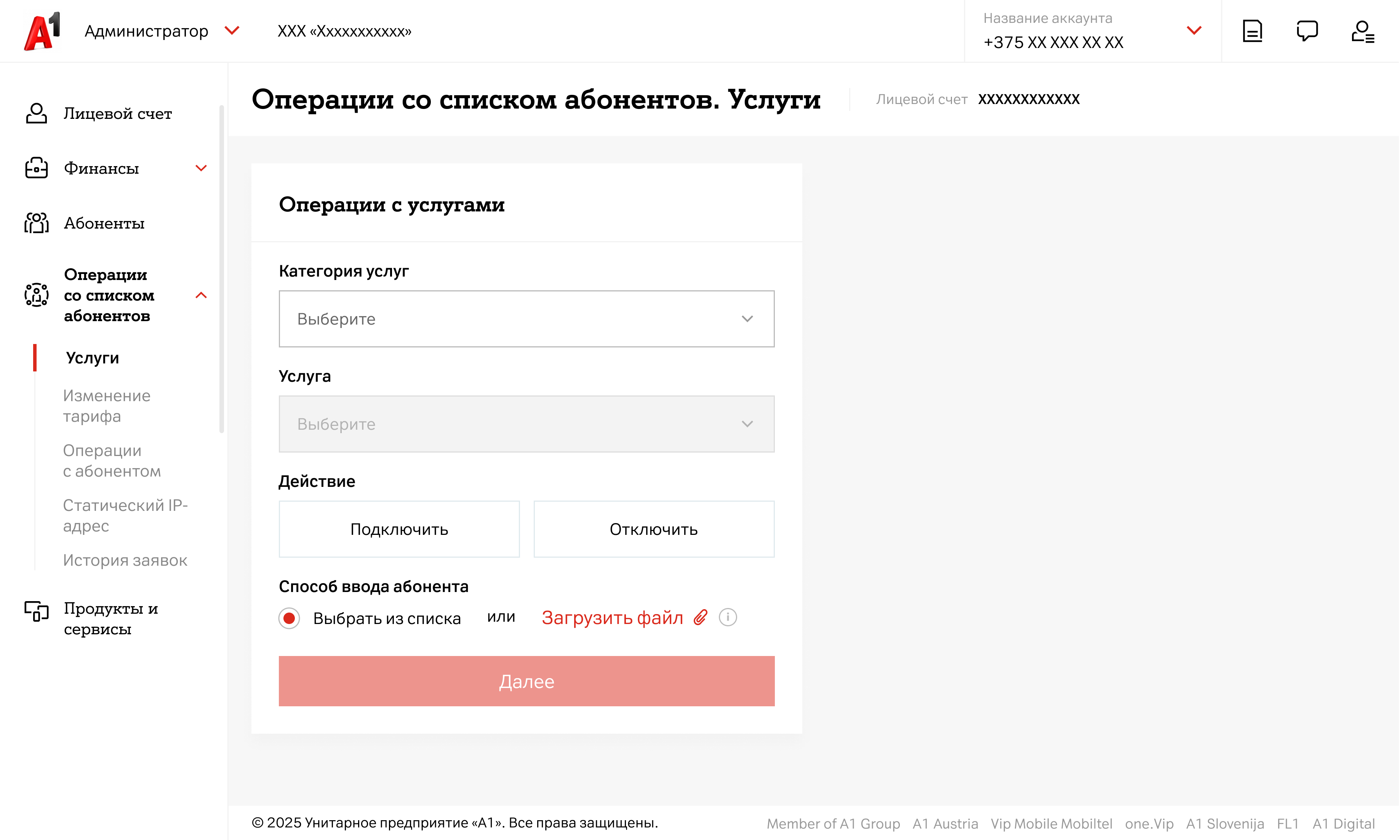Open Лицевой счет in sidebar
Viewport: 1400px width, 840px height.
click(117, 114)
